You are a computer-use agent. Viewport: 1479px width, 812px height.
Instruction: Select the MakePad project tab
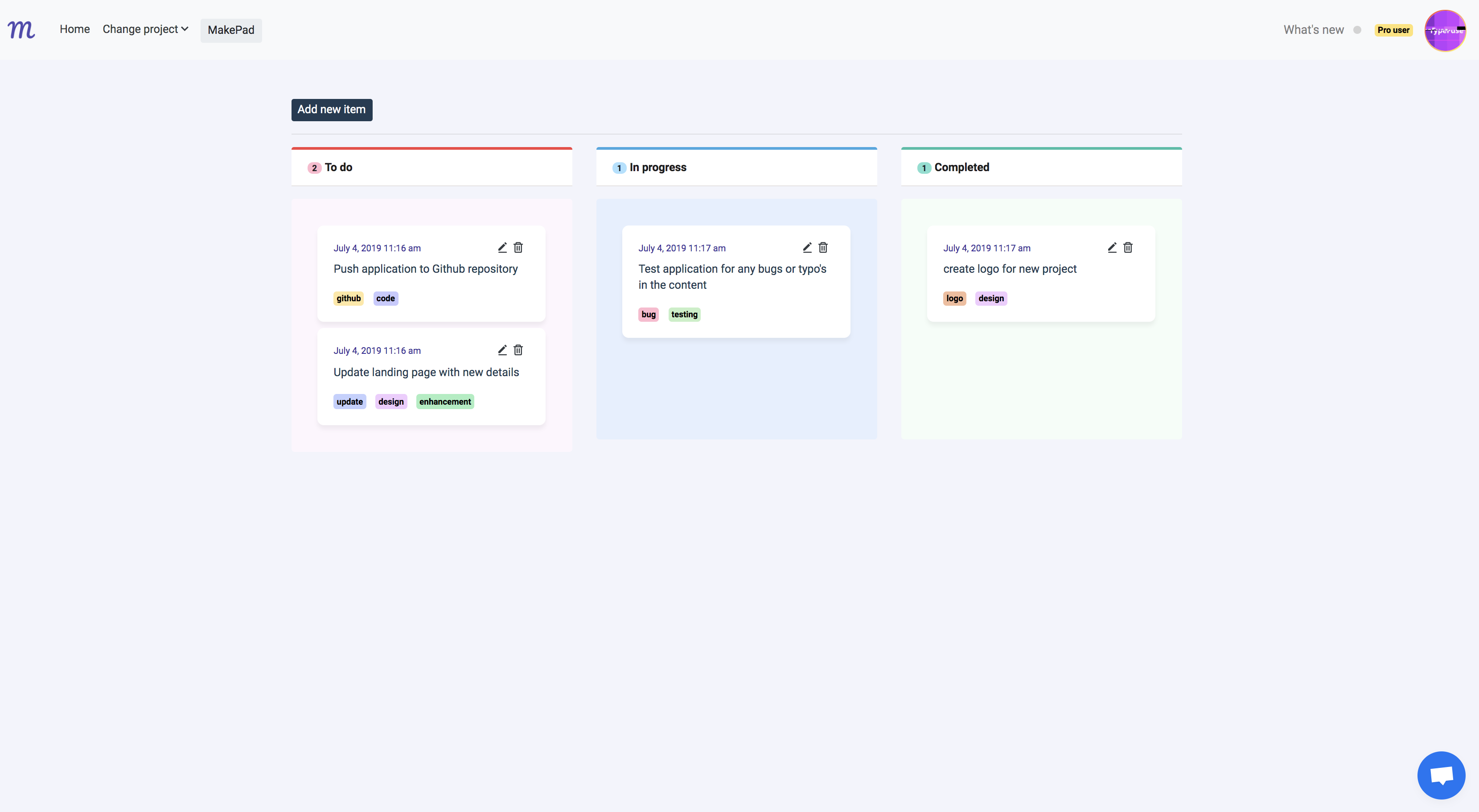[231, 30]
